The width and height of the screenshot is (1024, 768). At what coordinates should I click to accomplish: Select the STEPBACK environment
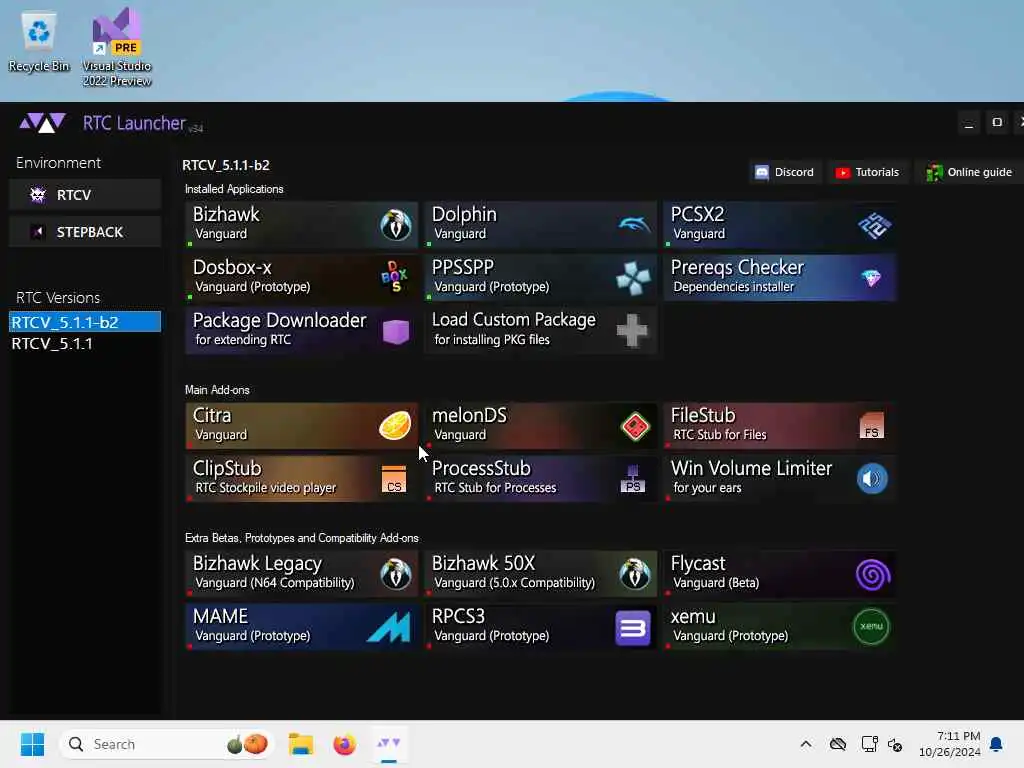tap(85, 232)
